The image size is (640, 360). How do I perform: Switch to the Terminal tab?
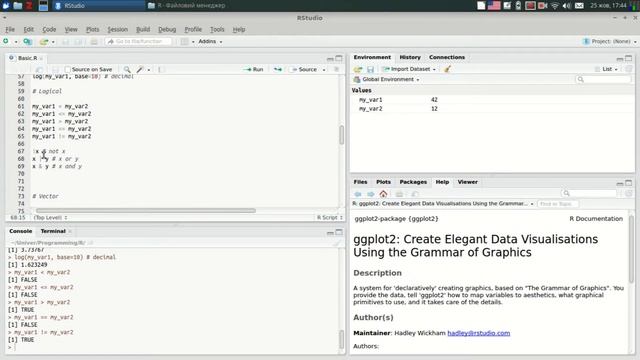[x=53, y=231]
